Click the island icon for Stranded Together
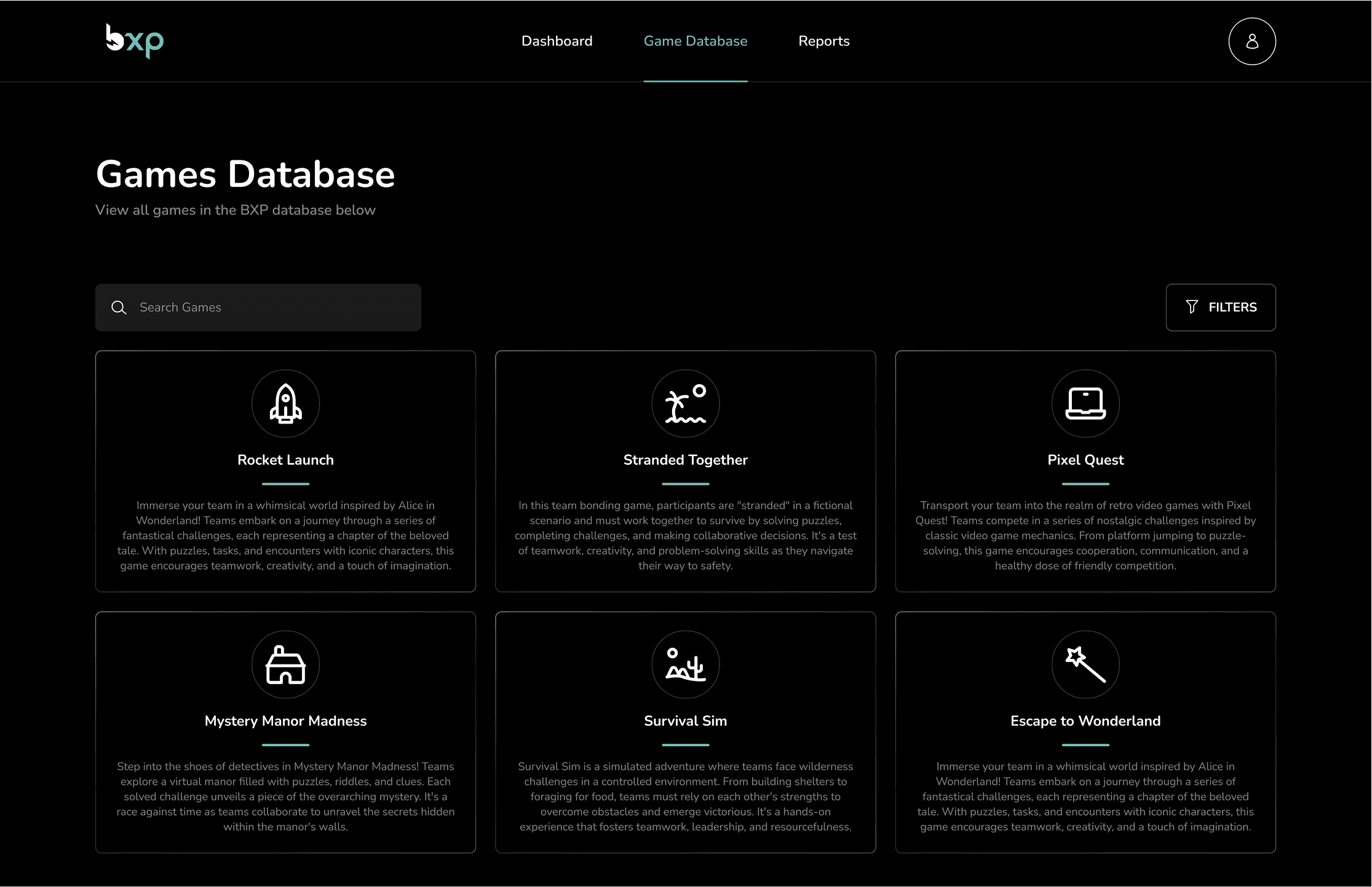Viewport: 1372px width, 887px height. coord(685,403)
